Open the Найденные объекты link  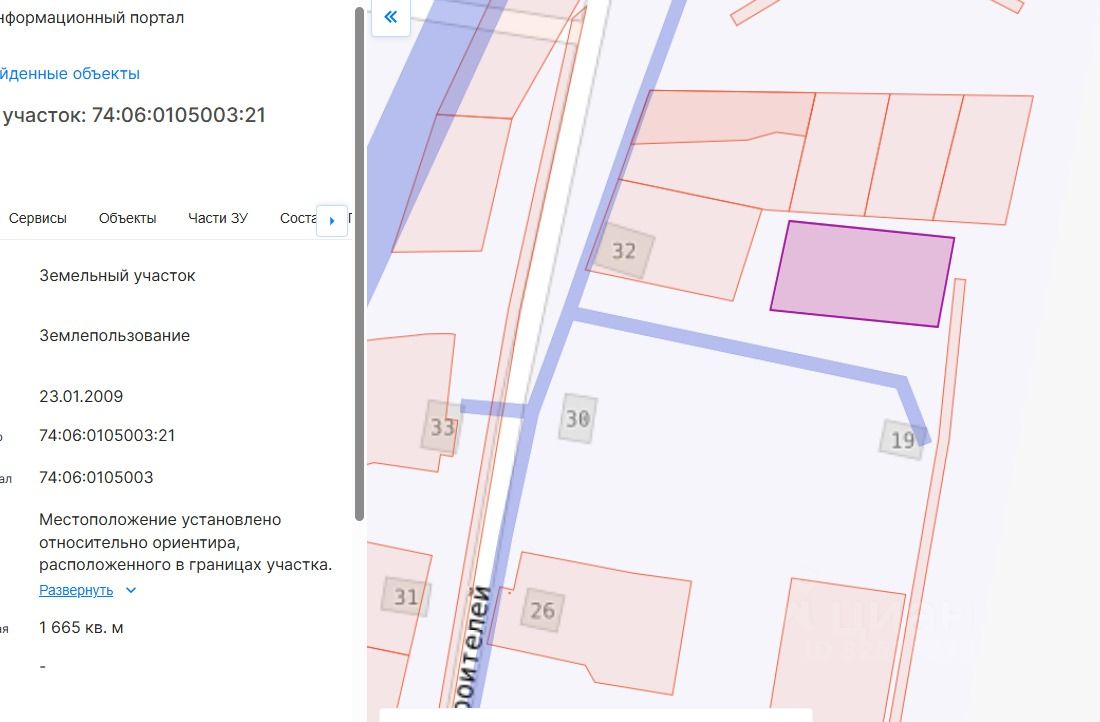[70, 73]
